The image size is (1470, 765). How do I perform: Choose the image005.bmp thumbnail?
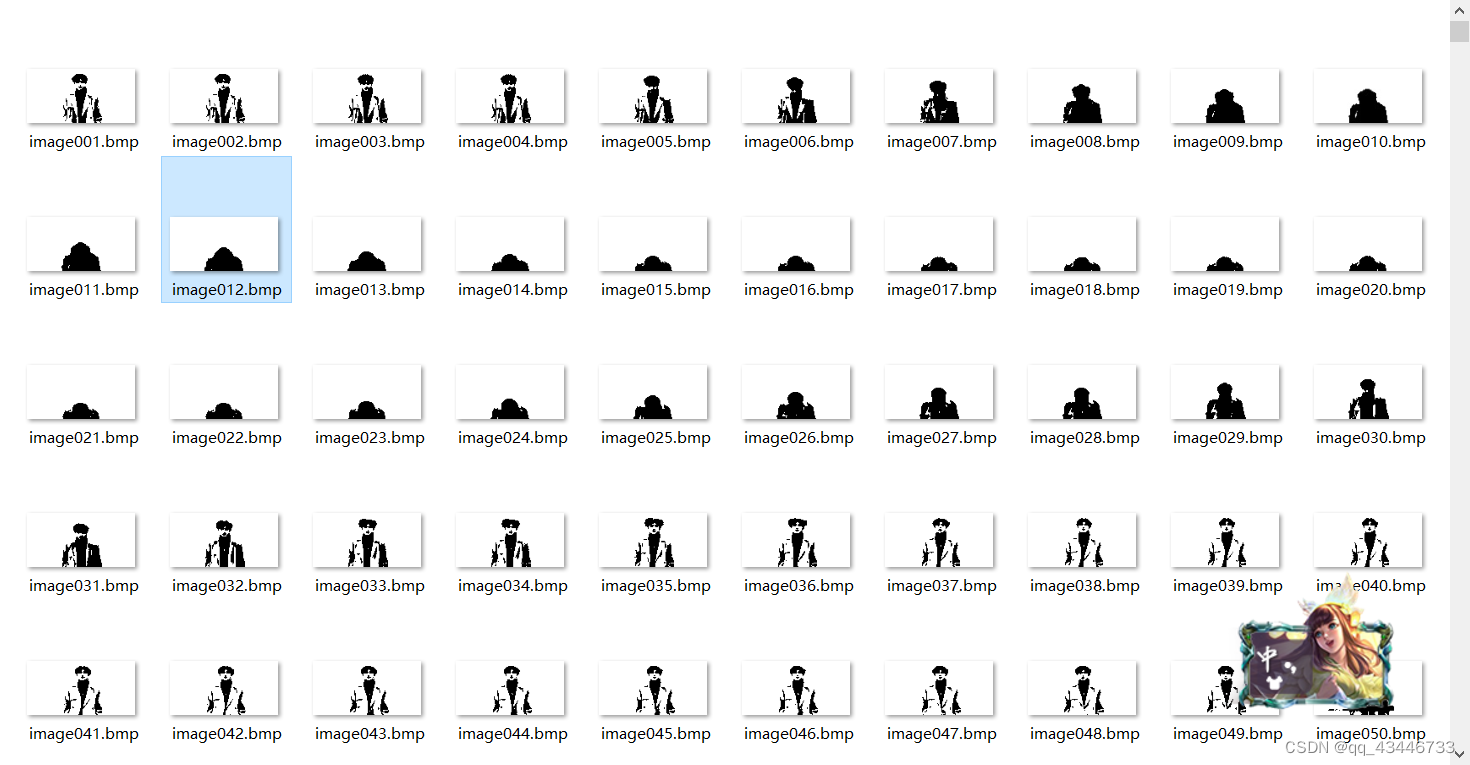[x=653, y=96]
